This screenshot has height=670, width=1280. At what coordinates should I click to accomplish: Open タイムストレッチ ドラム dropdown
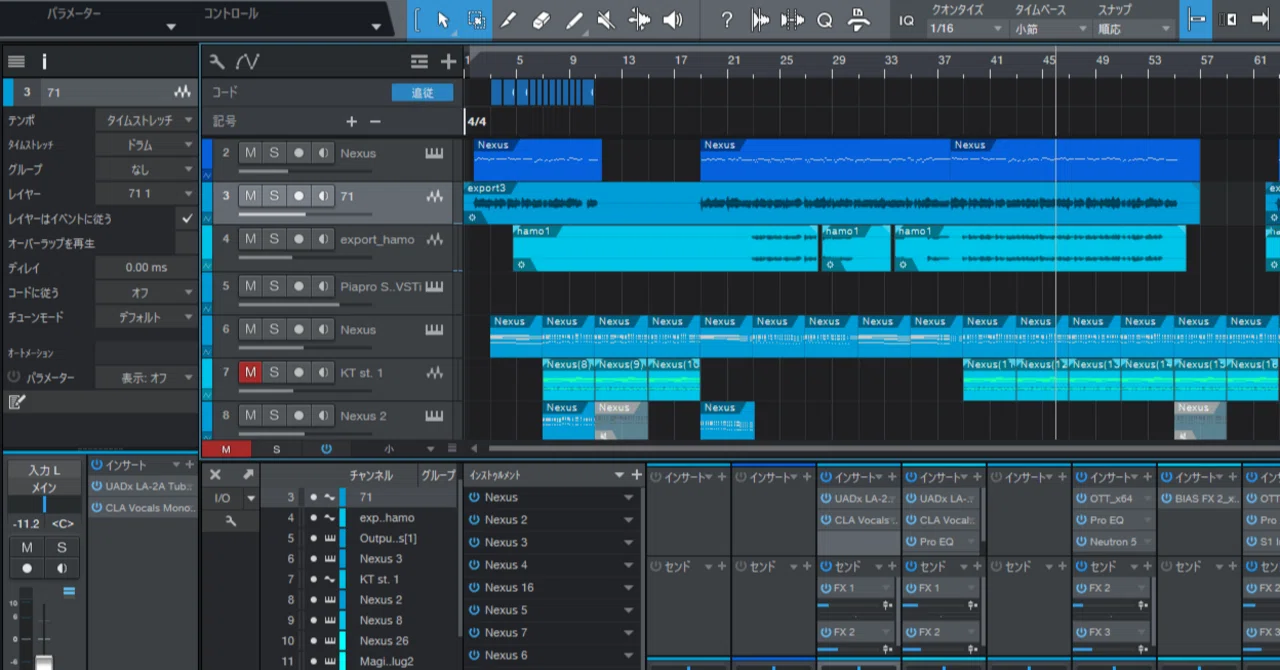click(x=146, y=145)
